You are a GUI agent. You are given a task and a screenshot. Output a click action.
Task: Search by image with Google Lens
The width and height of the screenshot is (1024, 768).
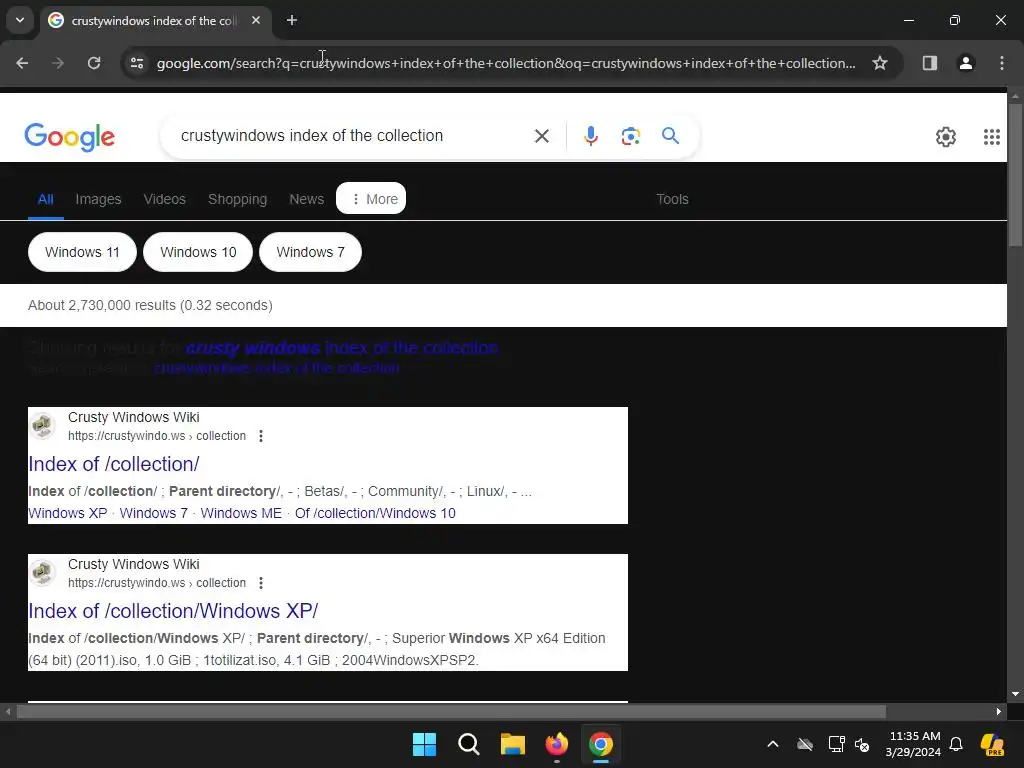(x=630, y=136)
